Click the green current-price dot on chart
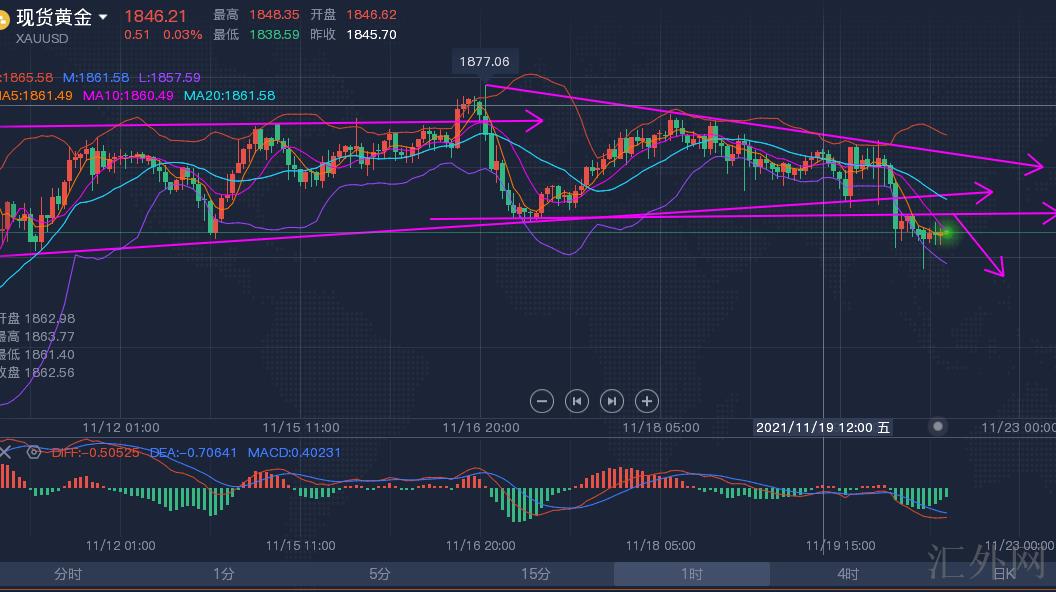 (x=946, y=233)
